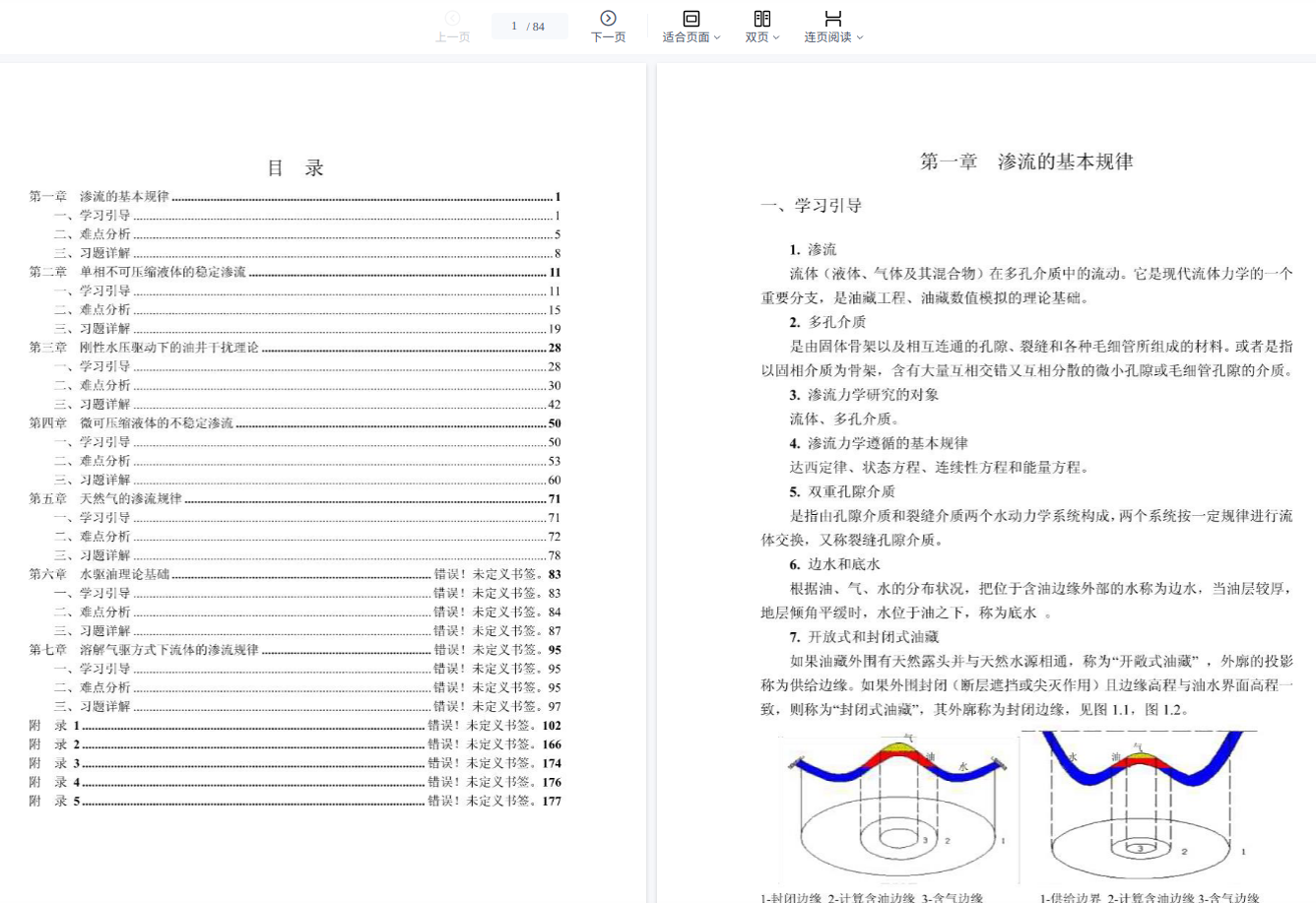Click the page number input field
Screen dimensions: 1316x903
(514, 27)
